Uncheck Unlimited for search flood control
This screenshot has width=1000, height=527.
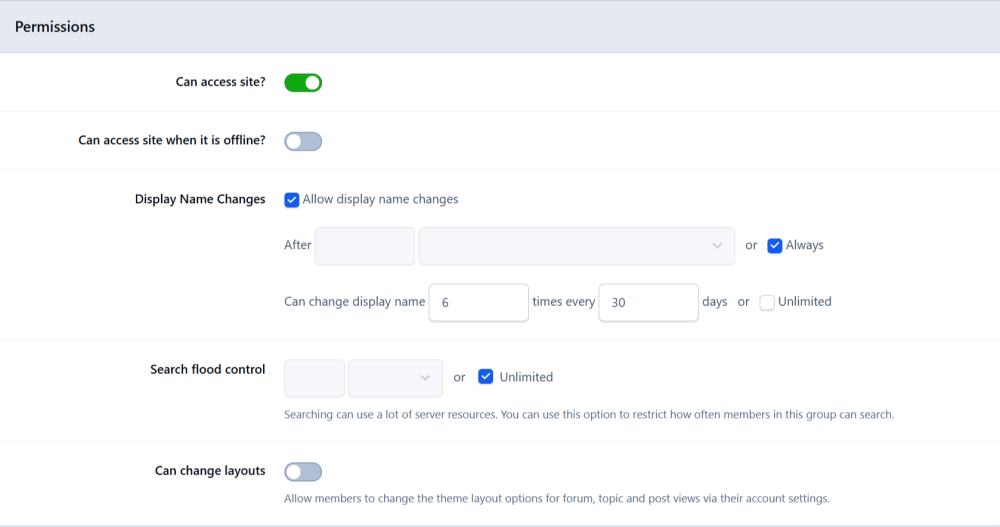485,377
